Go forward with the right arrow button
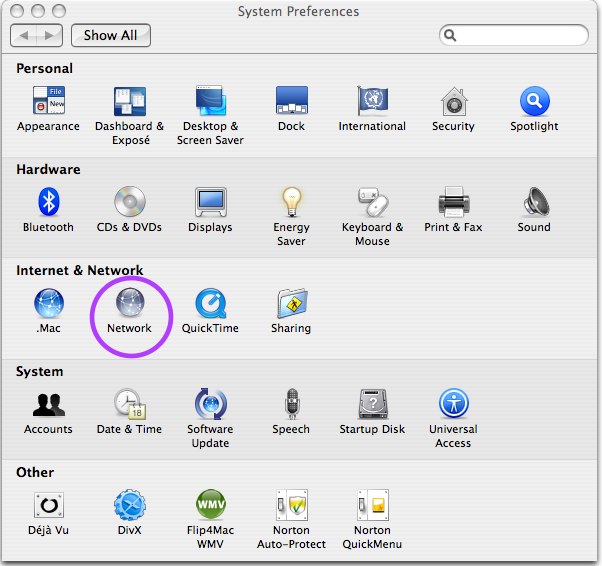The width and height of the screenshot is (602, 566). [x=50, y=35]
